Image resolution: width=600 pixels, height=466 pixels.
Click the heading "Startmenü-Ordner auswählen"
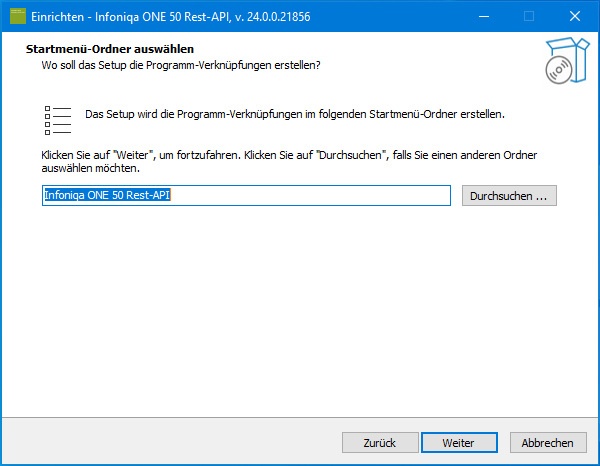tap(110, 49)
